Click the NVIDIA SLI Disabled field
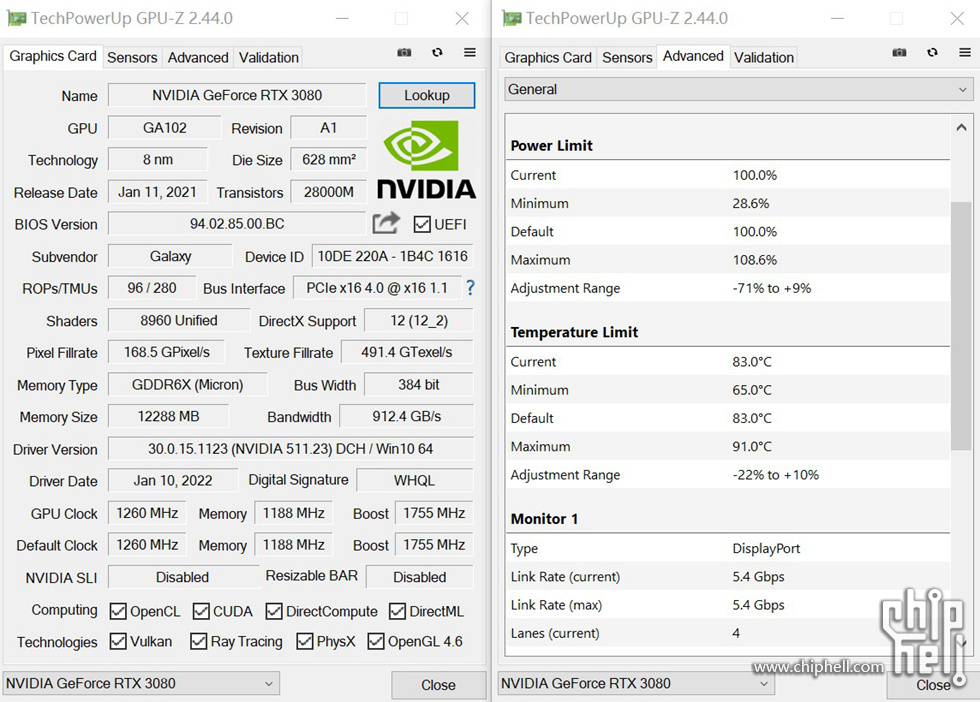 click(x=182, y=577)
